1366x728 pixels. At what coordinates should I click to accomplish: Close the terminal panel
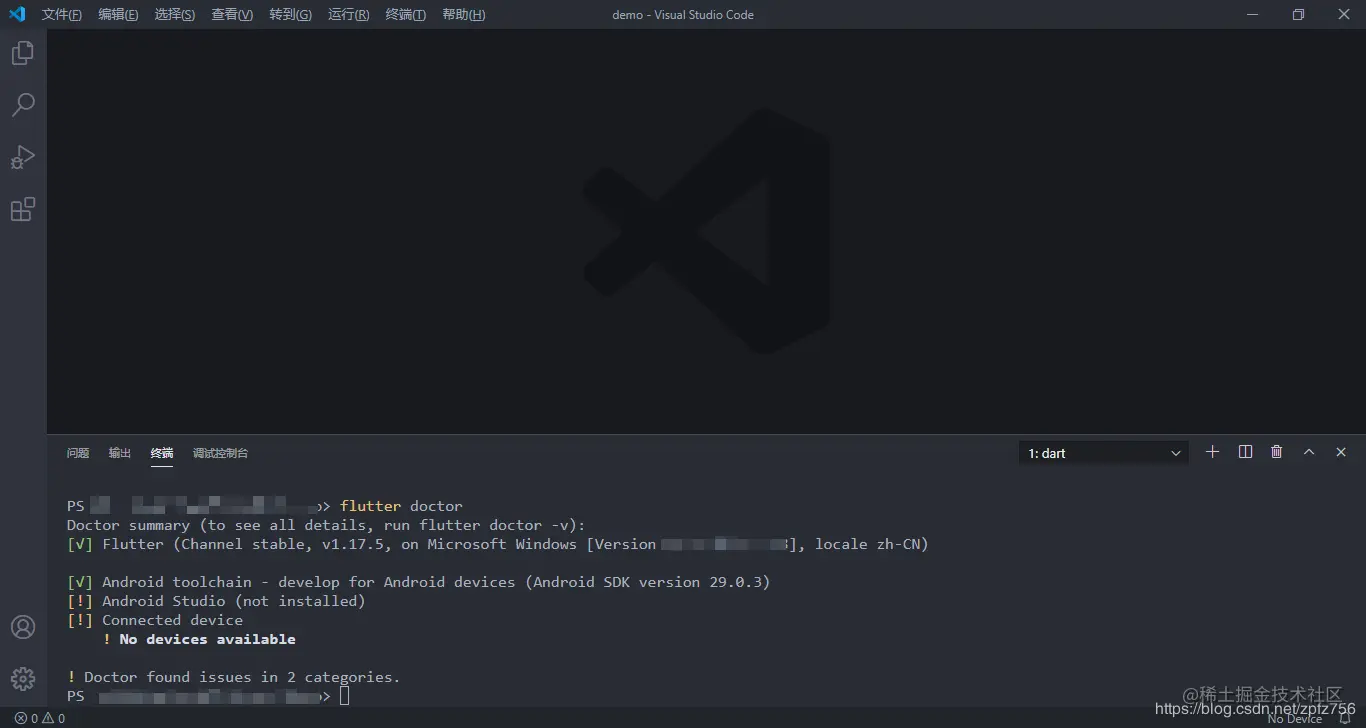tap(1341, 452)
